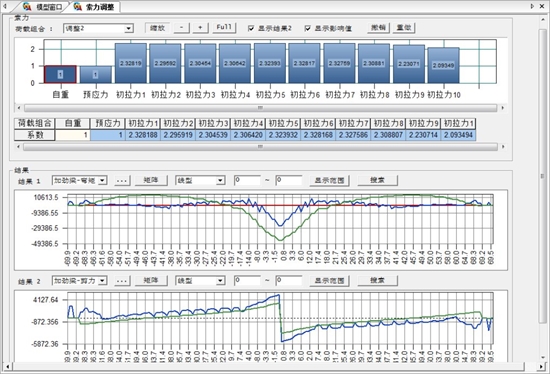Expand the 结果 2 线型 dropdown
550x374 pixels.
[x=200, y=281]
